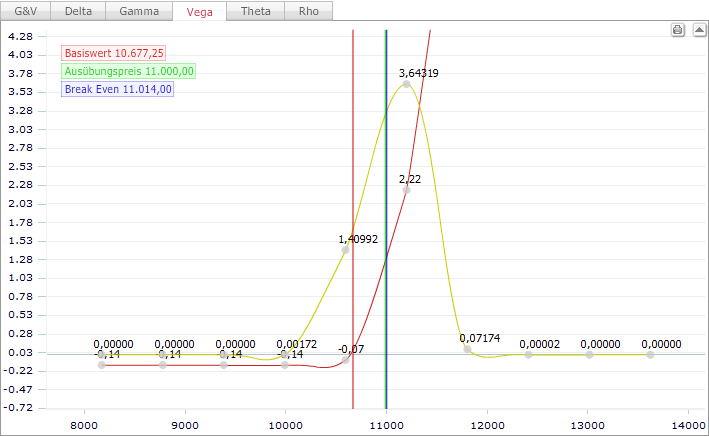
Task: Click the data point labeled 1,40992
Action: coord(345,249)
